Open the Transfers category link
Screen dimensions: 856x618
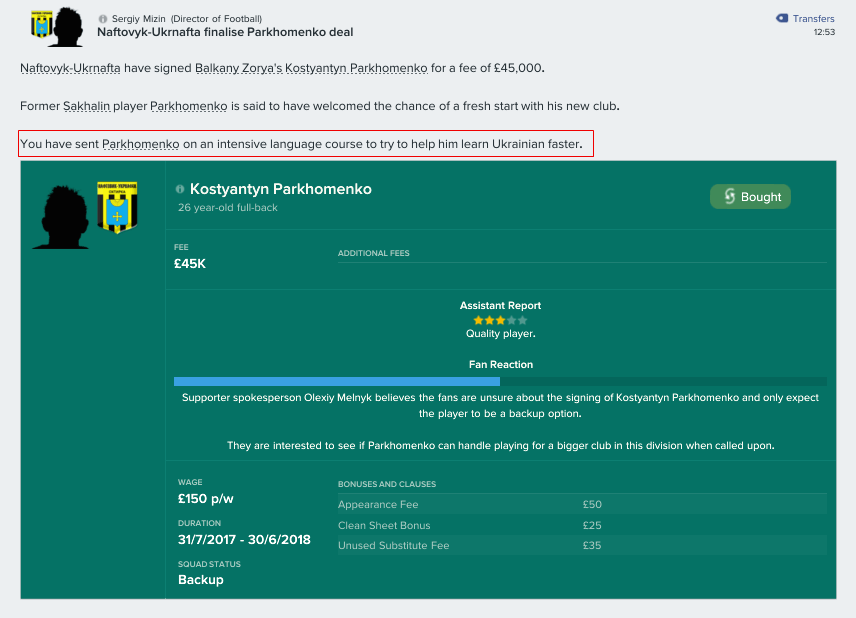pos(813,19)
